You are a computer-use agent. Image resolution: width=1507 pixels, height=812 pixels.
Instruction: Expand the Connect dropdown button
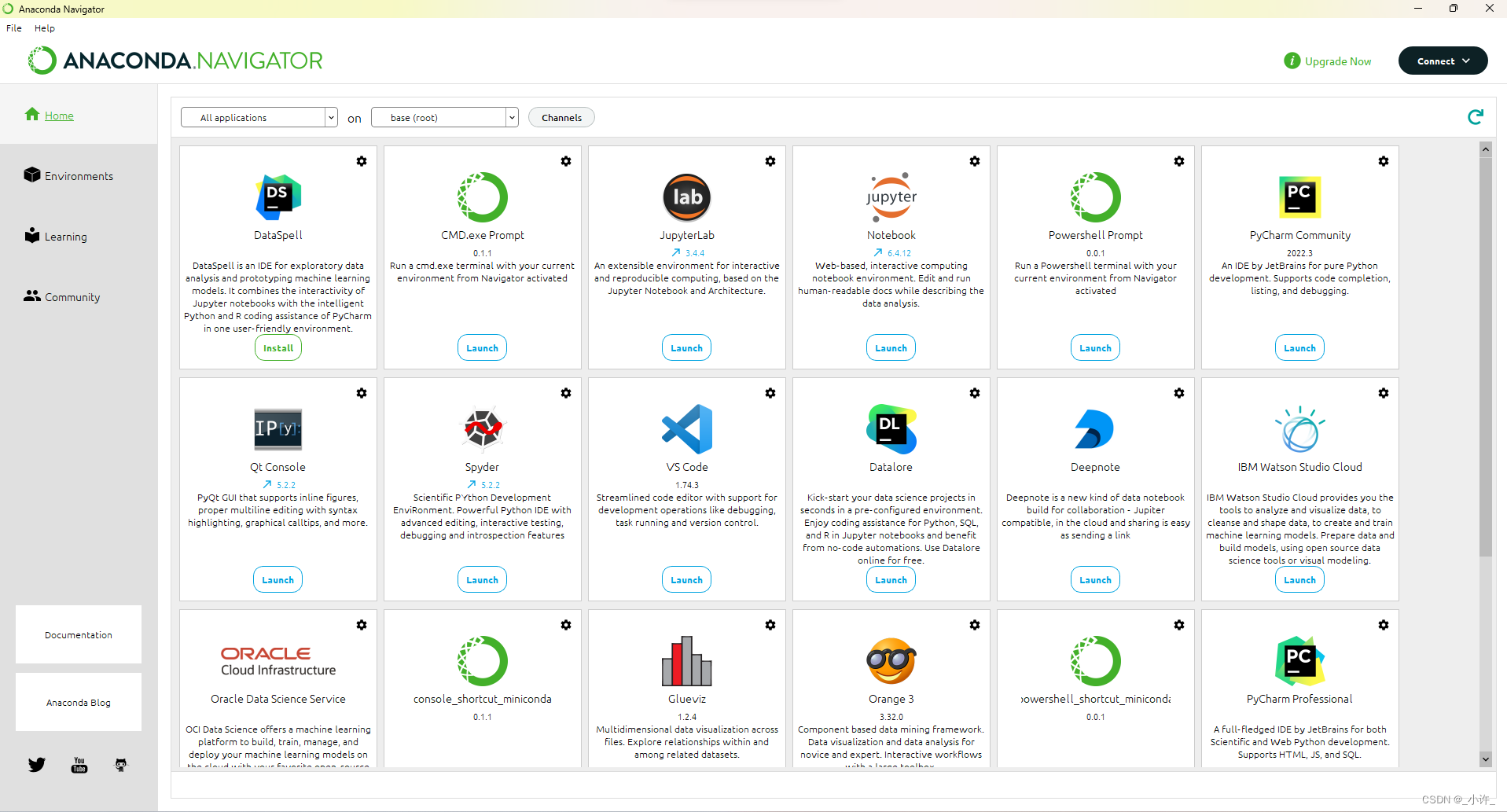[1443, 61]
